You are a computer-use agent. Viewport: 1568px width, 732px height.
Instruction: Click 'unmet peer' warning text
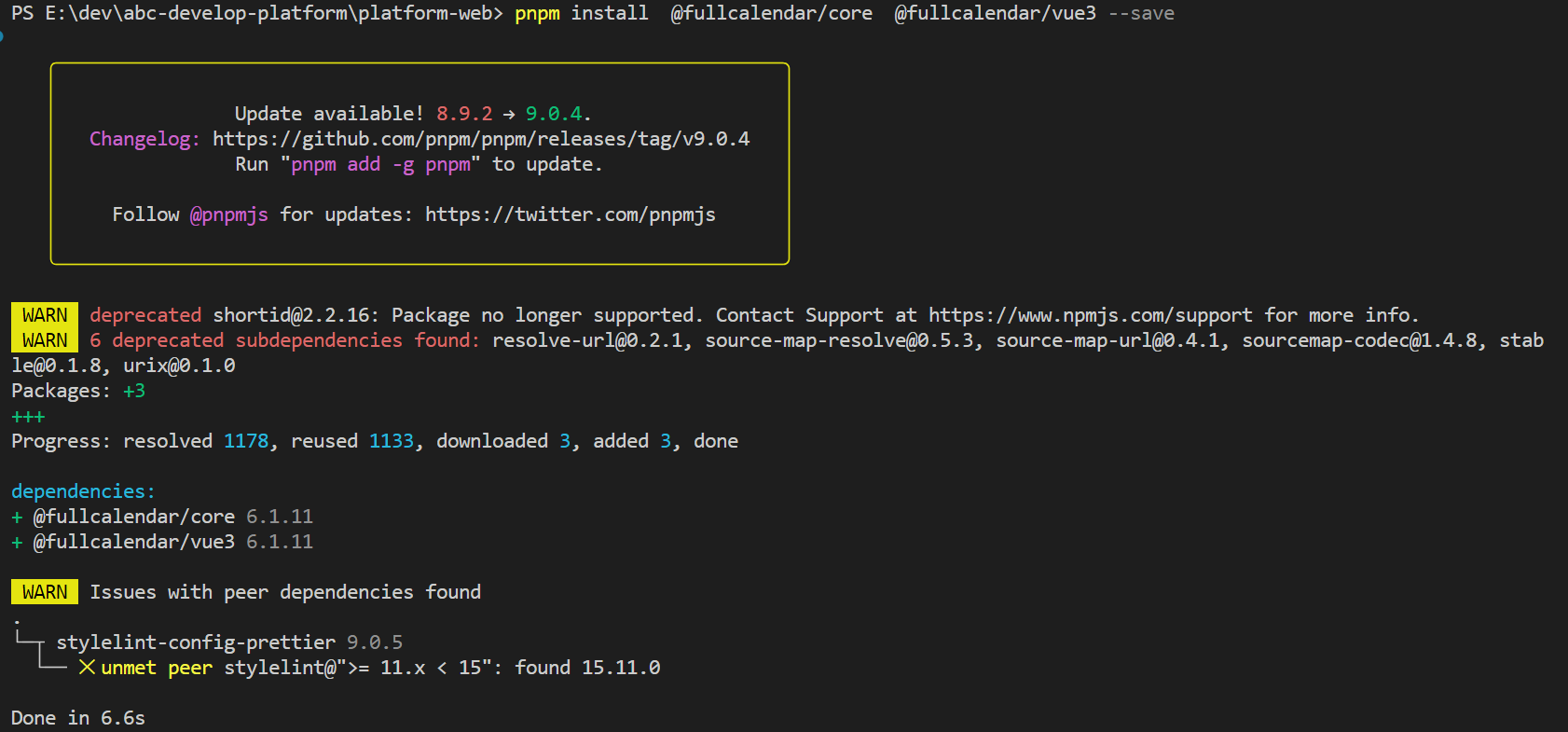tap(157, 668)
